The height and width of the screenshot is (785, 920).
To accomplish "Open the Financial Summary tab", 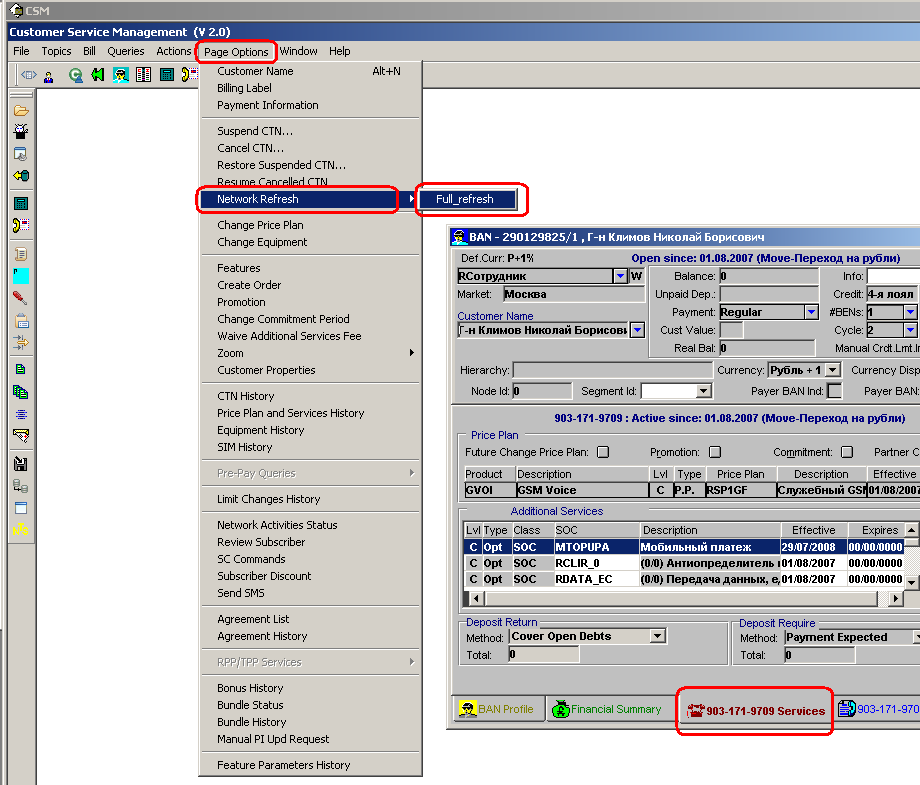I will pos(607,709).
